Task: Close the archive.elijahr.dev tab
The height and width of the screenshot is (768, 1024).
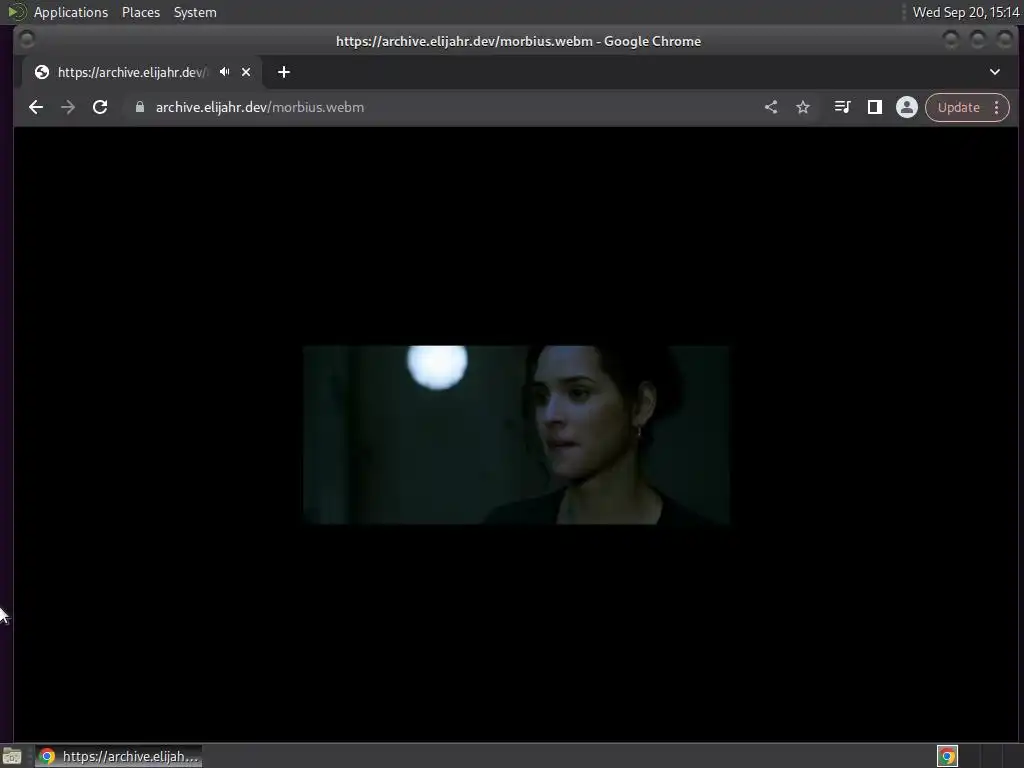Action: tap(246, 72)
